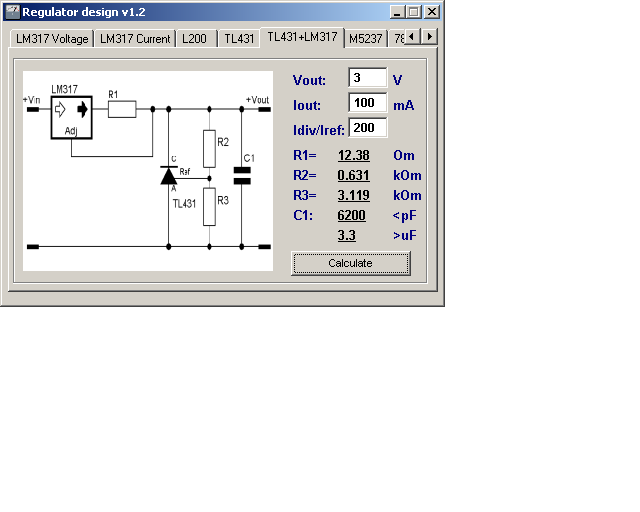The width and height of the screenshot is (640, 512).
Task: Click the C1 value 6200 pF
Action: pos(352,215)
